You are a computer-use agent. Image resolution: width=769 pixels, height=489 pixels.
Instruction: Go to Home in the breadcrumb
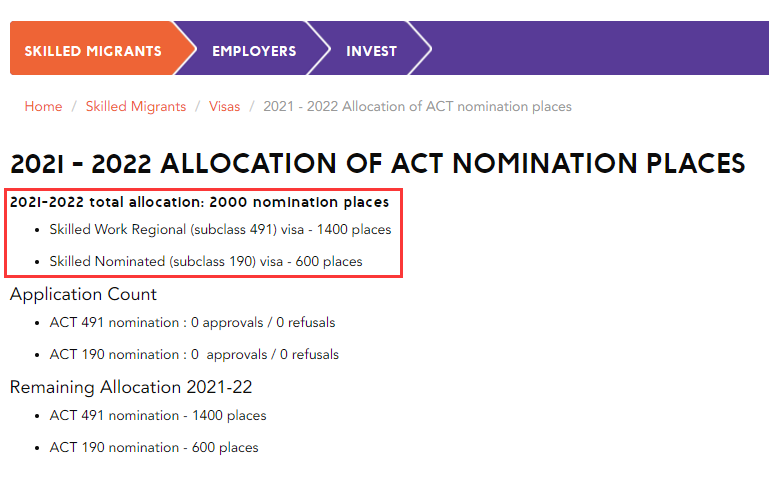pos(43,107)
